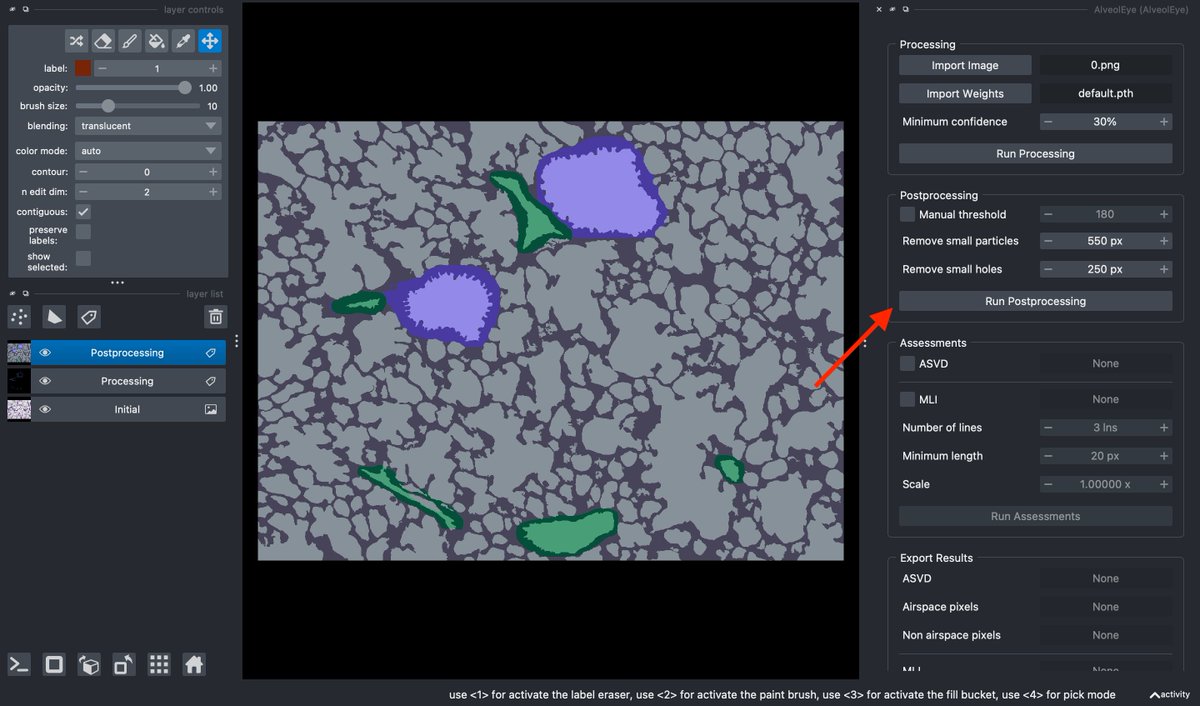
Task: Reset view with home icon
Action: 194,664
